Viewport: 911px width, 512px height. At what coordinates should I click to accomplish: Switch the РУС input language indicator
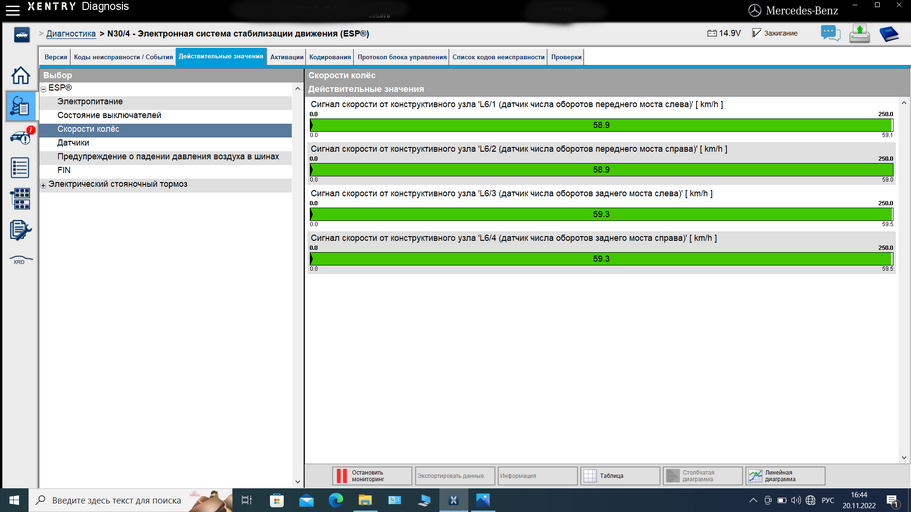click(x=828, y=500)
